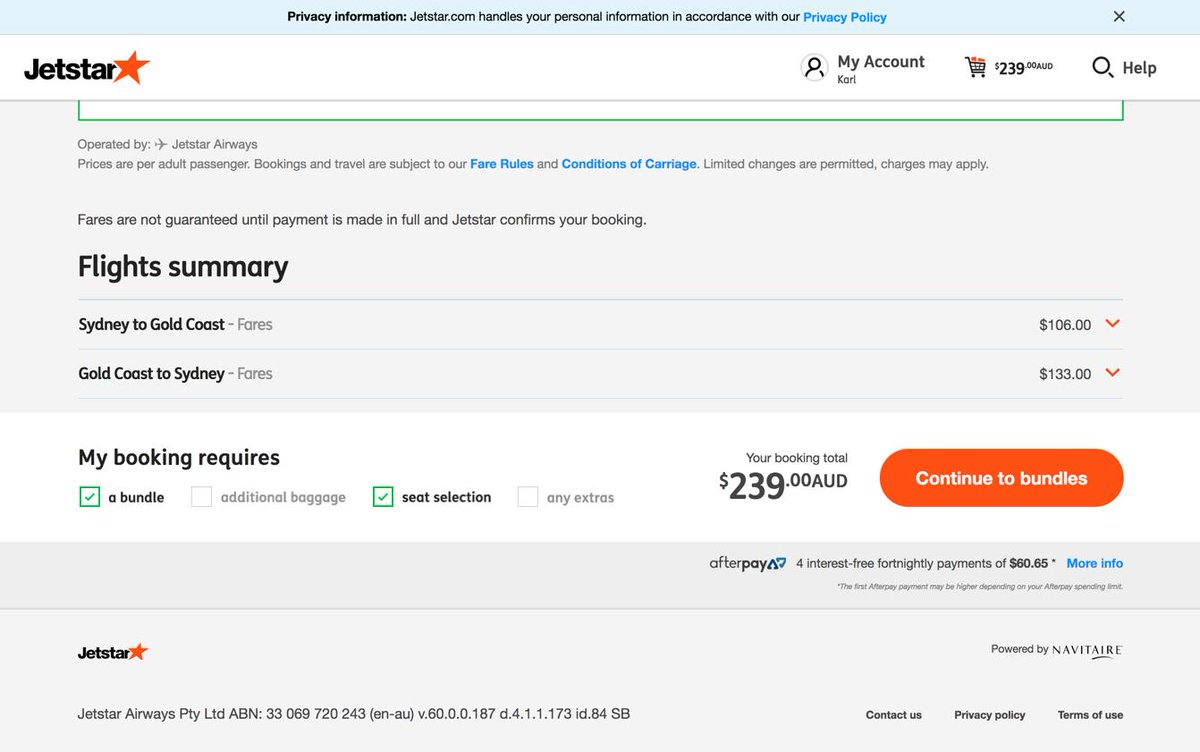Click the Help text in header
This screenshot has height=752, width=1200.
tap(1139, 68)
